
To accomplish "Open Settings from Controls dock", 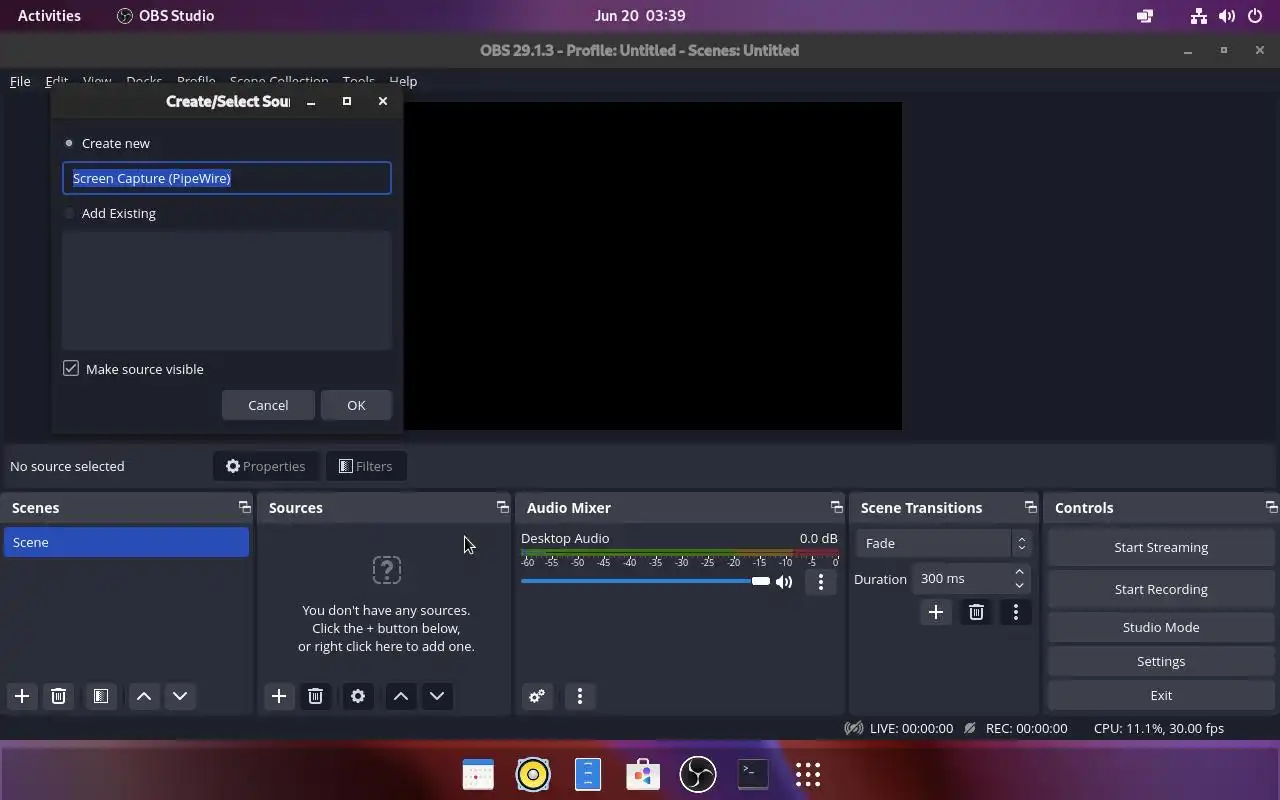I will pyautogui.click(x=1161, y=661).
